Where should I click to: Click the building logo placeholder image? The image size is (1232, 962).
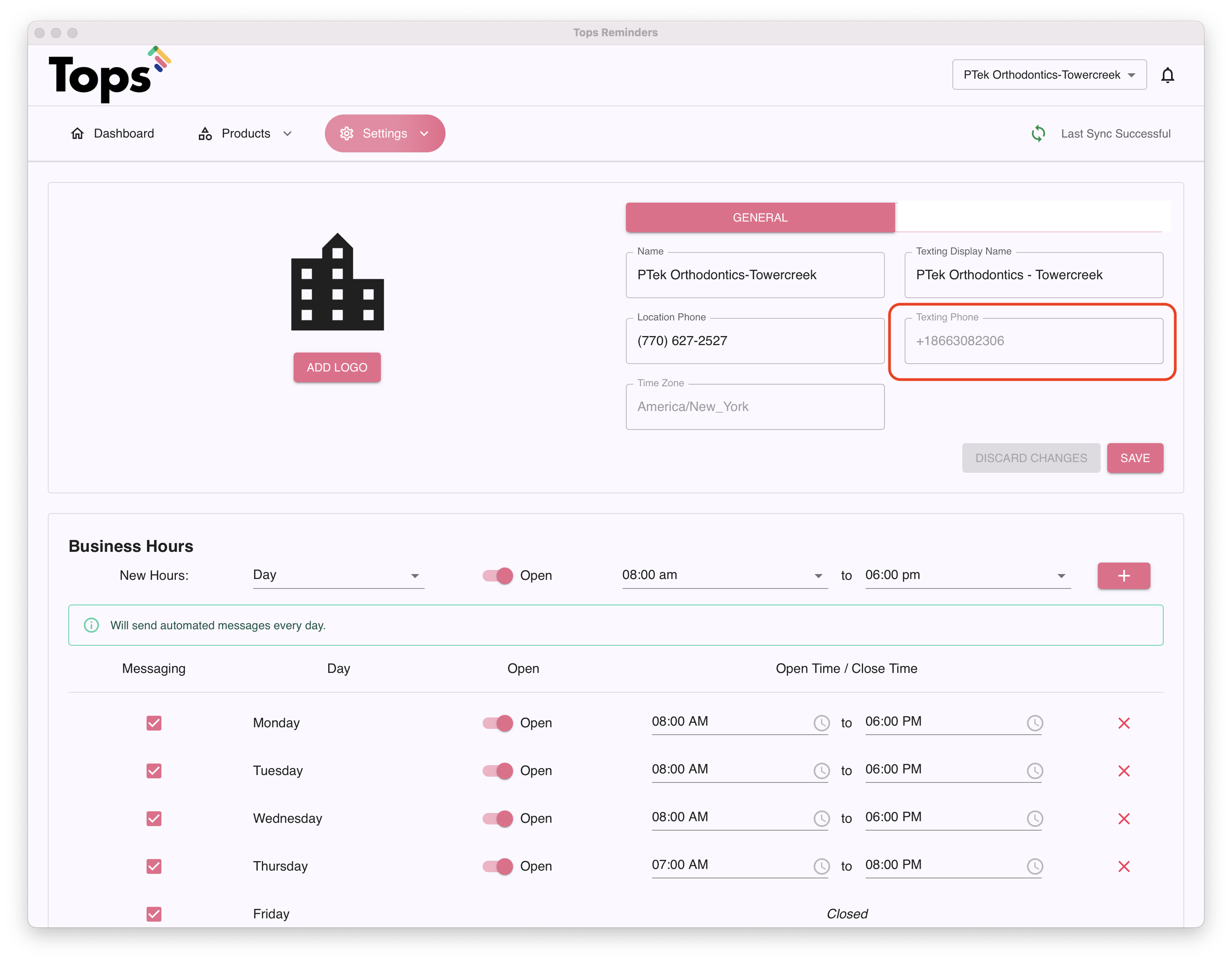coord(337,282)
